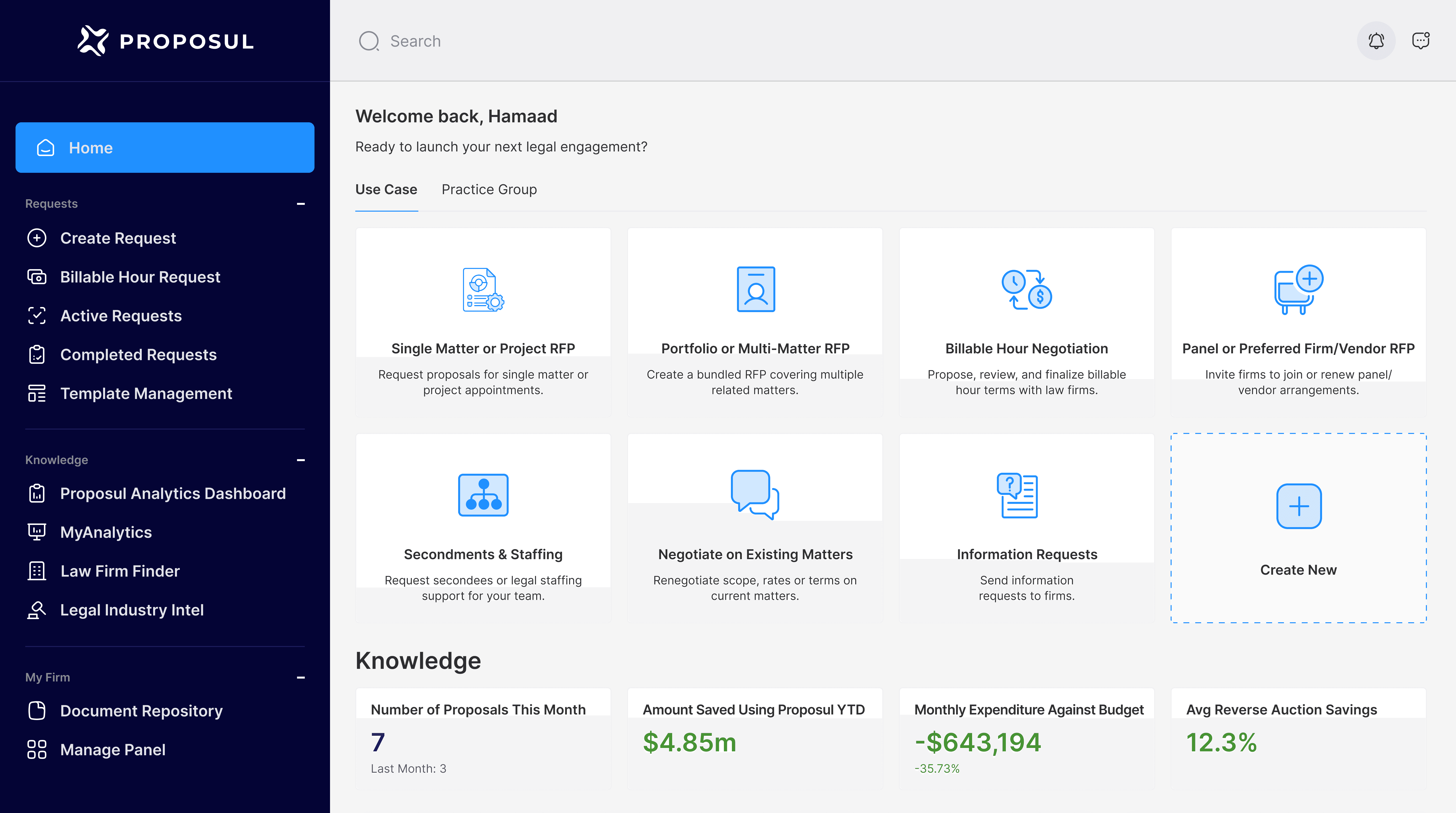1456x813 pixels.
Task: Click the Proposul logo
Action: (165, 41)
